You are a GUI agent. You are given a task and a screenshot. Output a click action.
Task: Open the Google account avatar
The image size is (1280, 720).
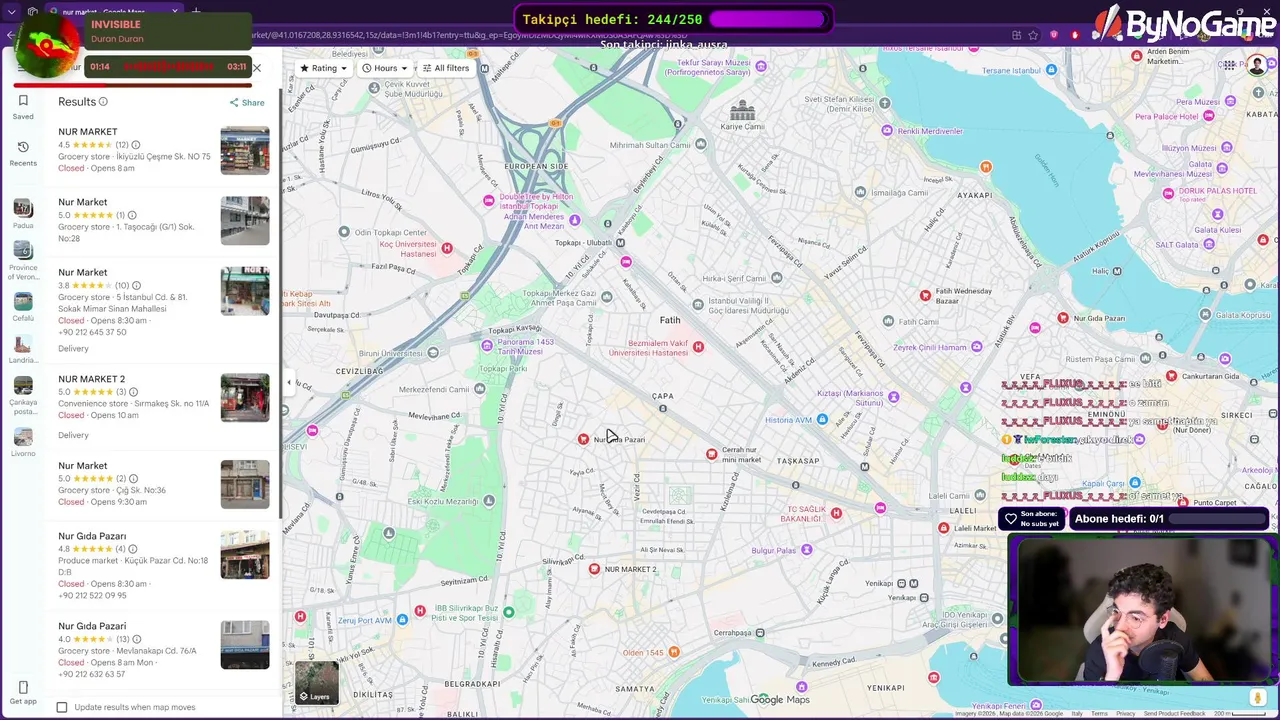(x=1257, y=66)
